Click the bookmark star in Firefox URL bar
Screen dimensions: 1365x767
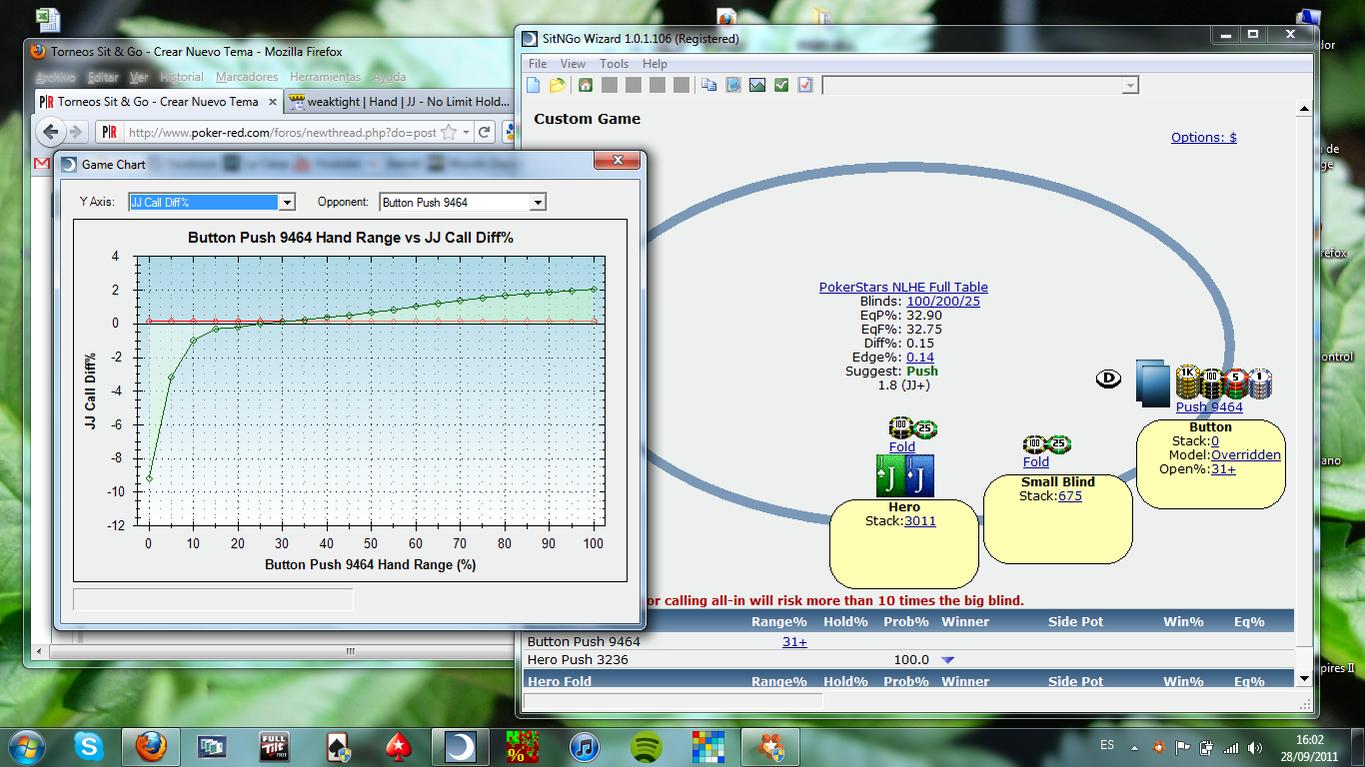coord(449,132)
